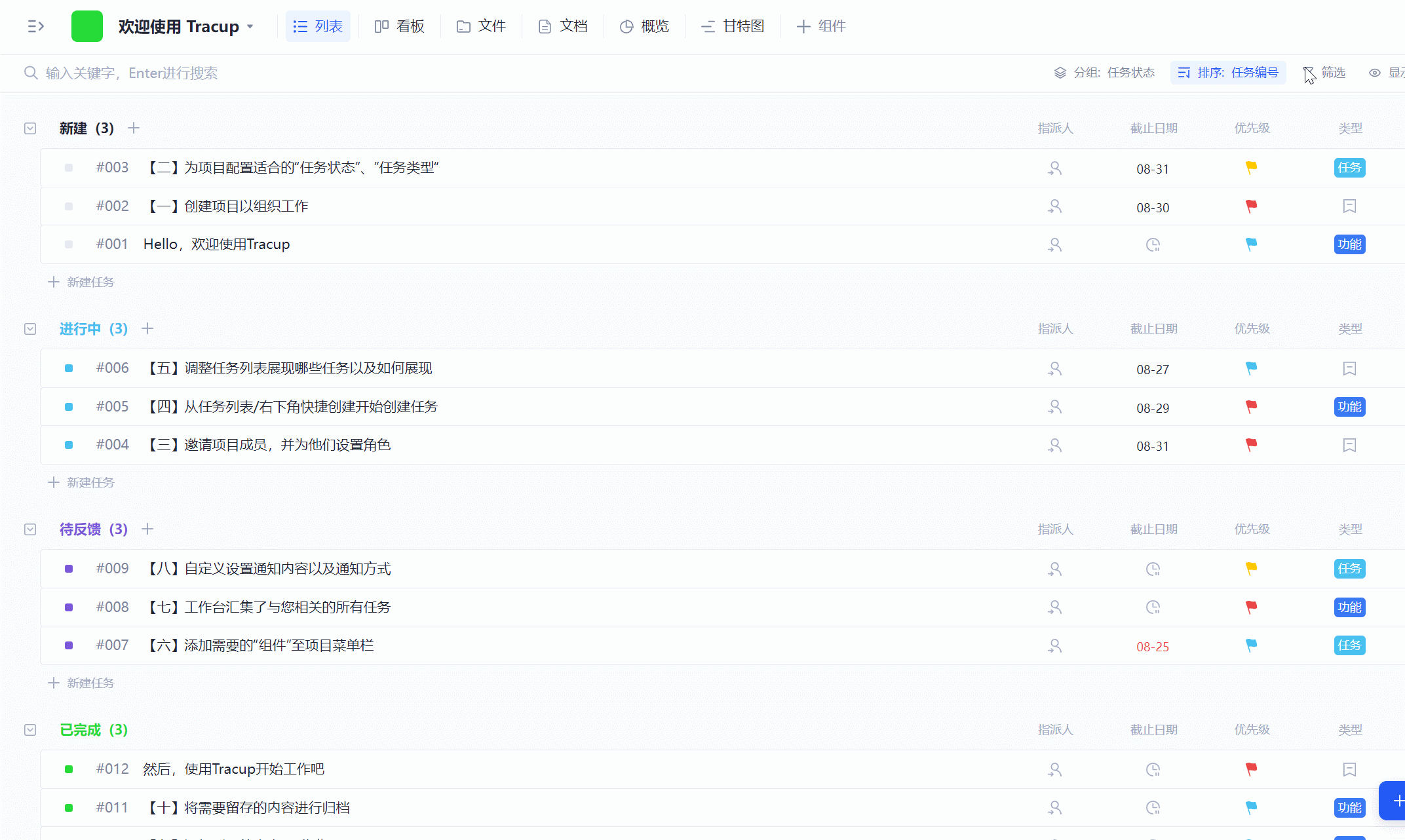Click the green project logo
1405x840 pixels.
pos(87,26)
